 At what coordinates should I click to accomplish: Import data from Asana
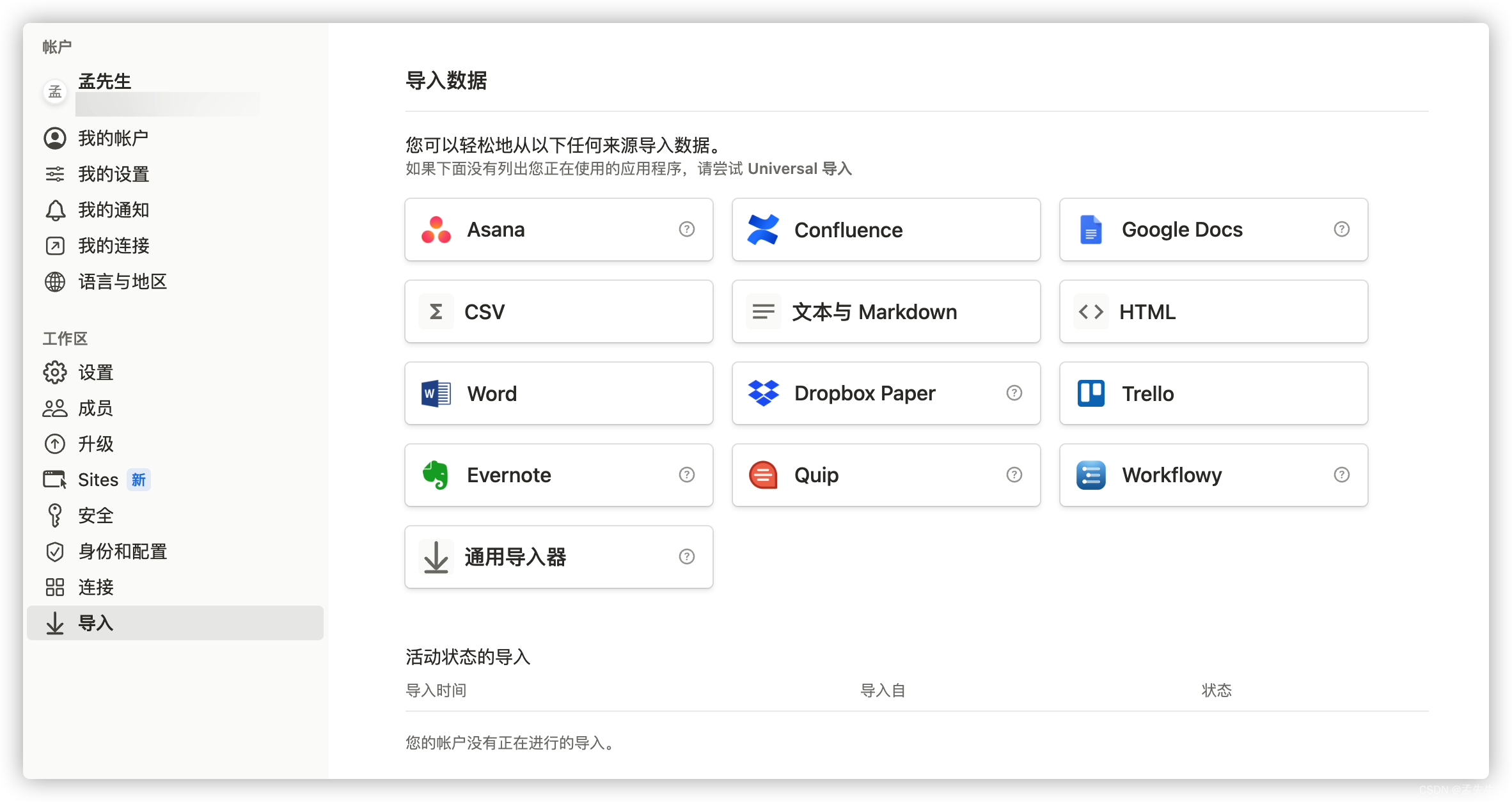559,230
